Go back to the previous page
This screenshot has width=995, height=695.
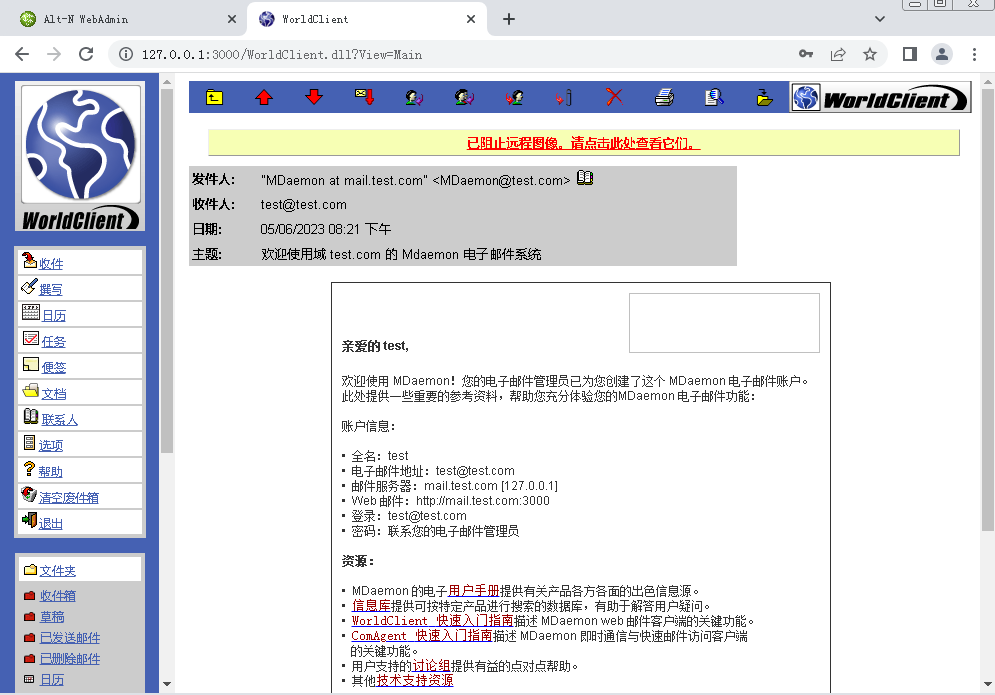click(22, 55)
